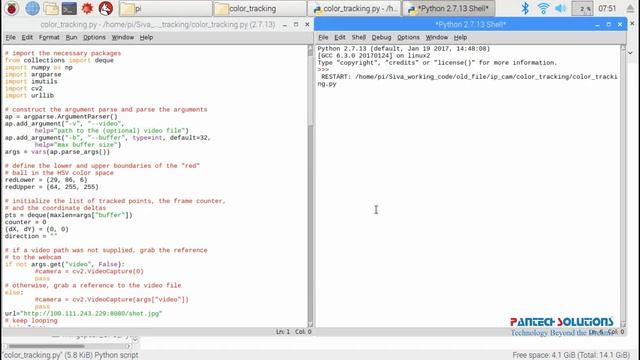Switch to the color_tracking folder taskbar entry
Screen dimensions: 640x360
pyautogui.click(x=260, y=8)
